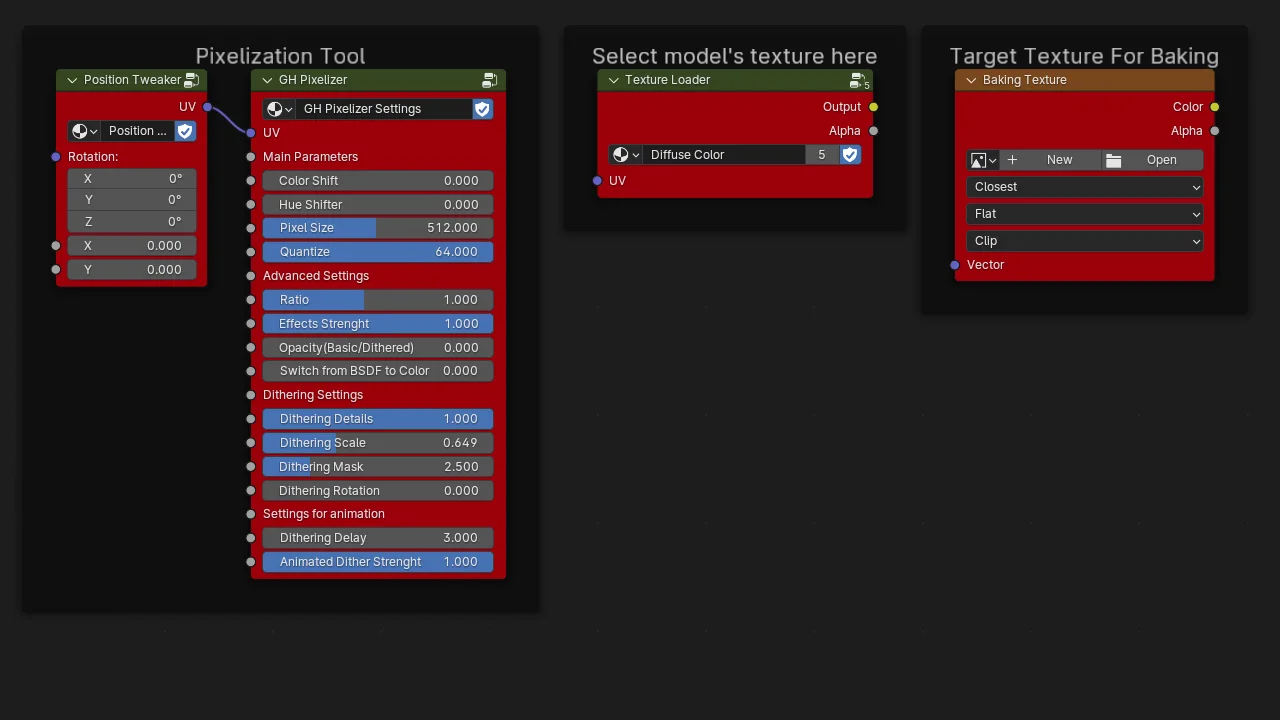Click the user count icon on Texture Loader header
The height and width of the screenshot is (720, 1280).
click(858, 80)
